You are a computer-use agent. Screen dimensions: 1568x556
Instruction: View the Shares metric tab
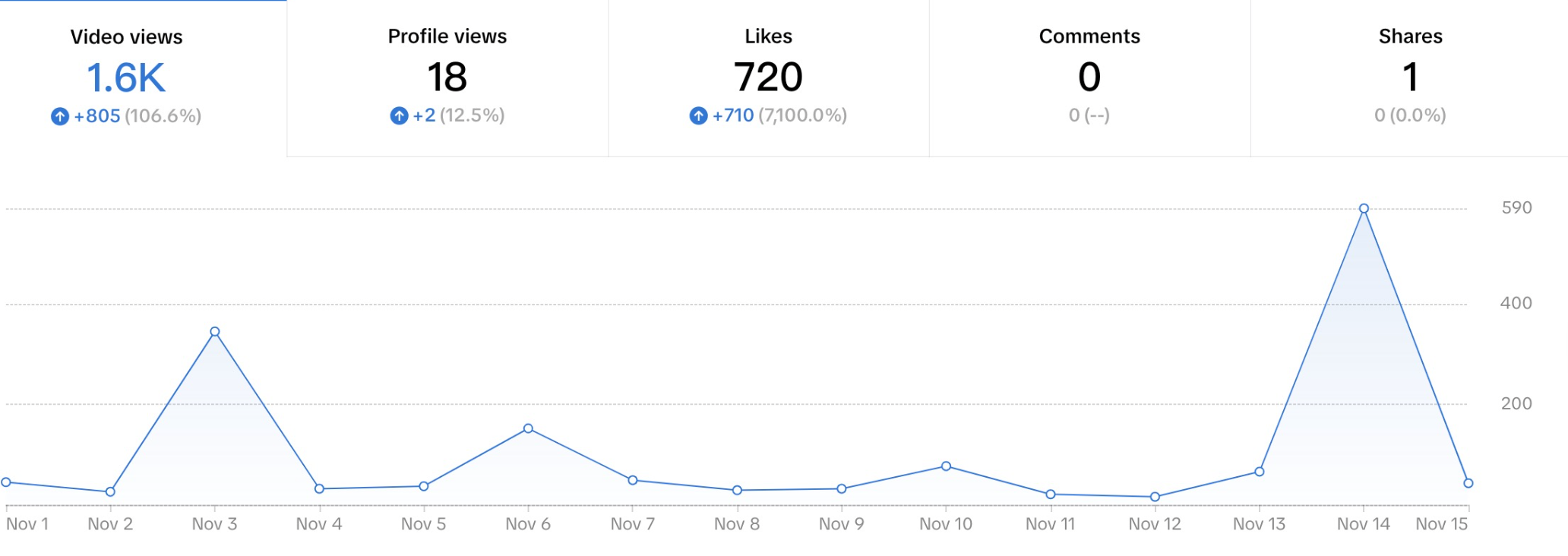(1410, 76)
